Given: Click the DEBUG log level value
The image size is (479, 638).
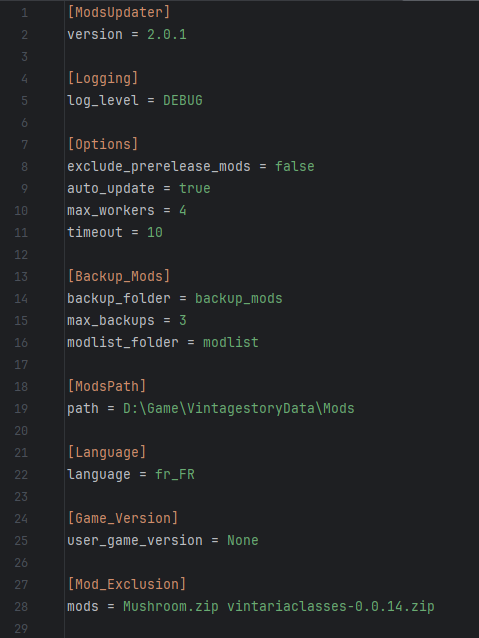Looking at the screenshot, I should click(x=183, y=100).
